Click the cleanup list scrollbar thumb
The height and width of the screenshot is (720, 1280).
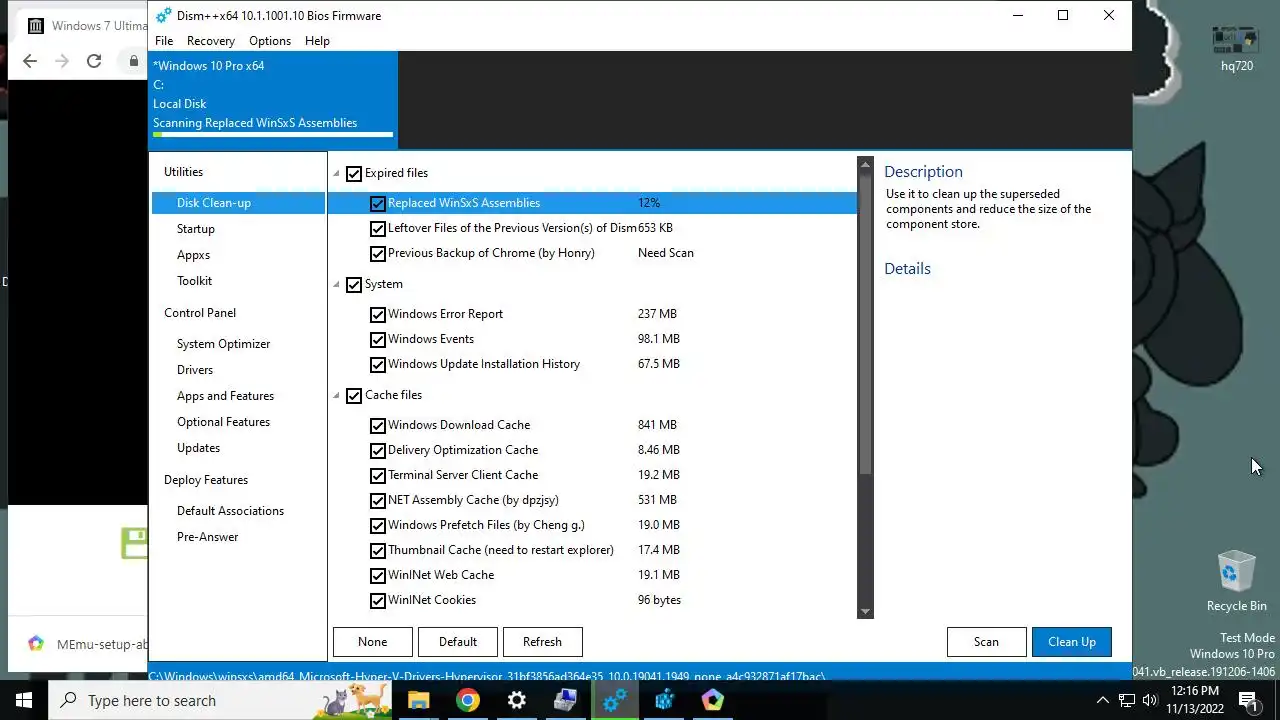coord(865,324)
